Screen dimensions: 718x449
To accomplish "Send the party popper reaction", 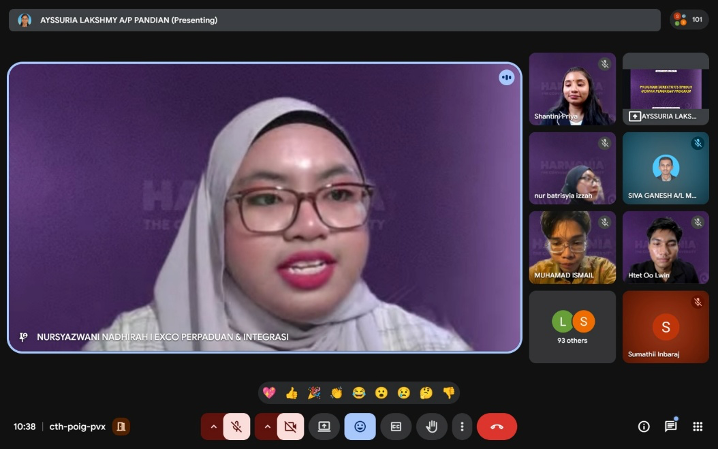I will pyautogui.click(x=314, y=393).
